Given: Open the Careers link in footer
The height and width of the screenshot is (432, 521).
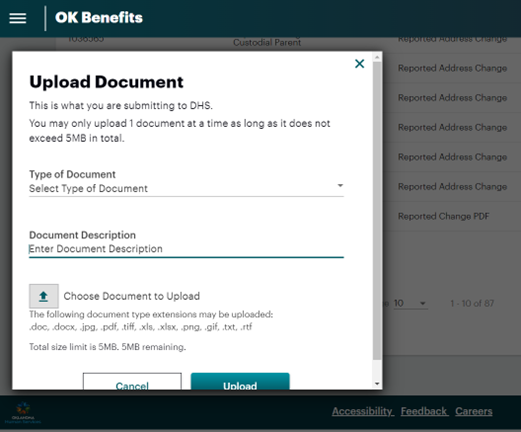Looking at the screenshot, I should pyautogui.click(x=474, y=411).
